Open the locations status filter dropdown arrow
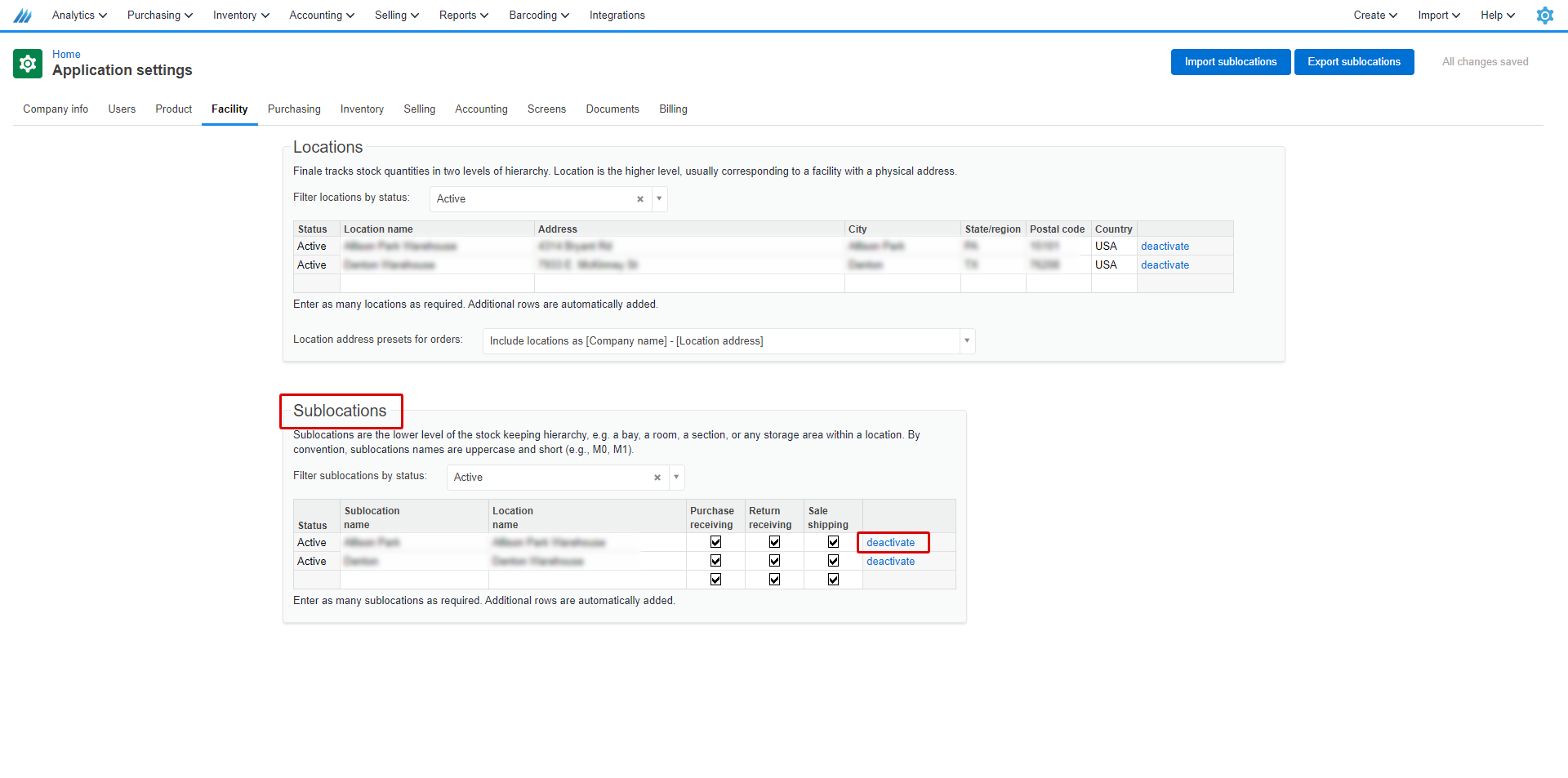1568x778 pixels. pos(659,199)
